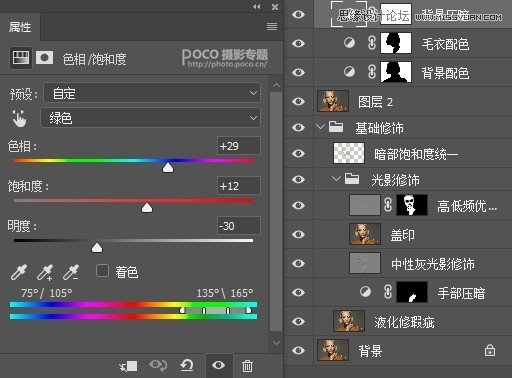
Task: Select the 手部压暗 mask thumbnail
Action: tap(412, 292)
